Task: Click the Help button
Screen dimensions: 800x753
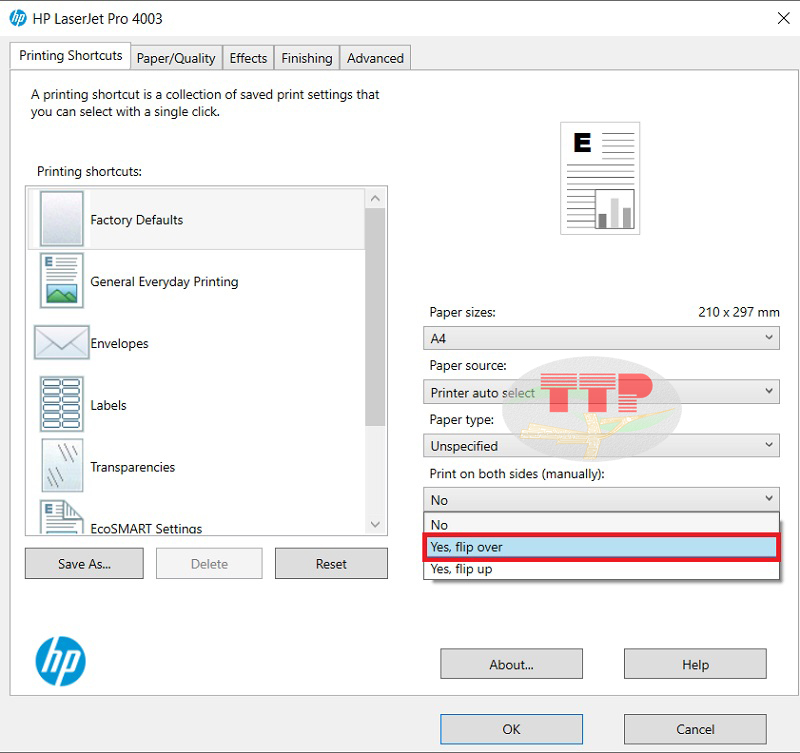Action: pos(695,664)
